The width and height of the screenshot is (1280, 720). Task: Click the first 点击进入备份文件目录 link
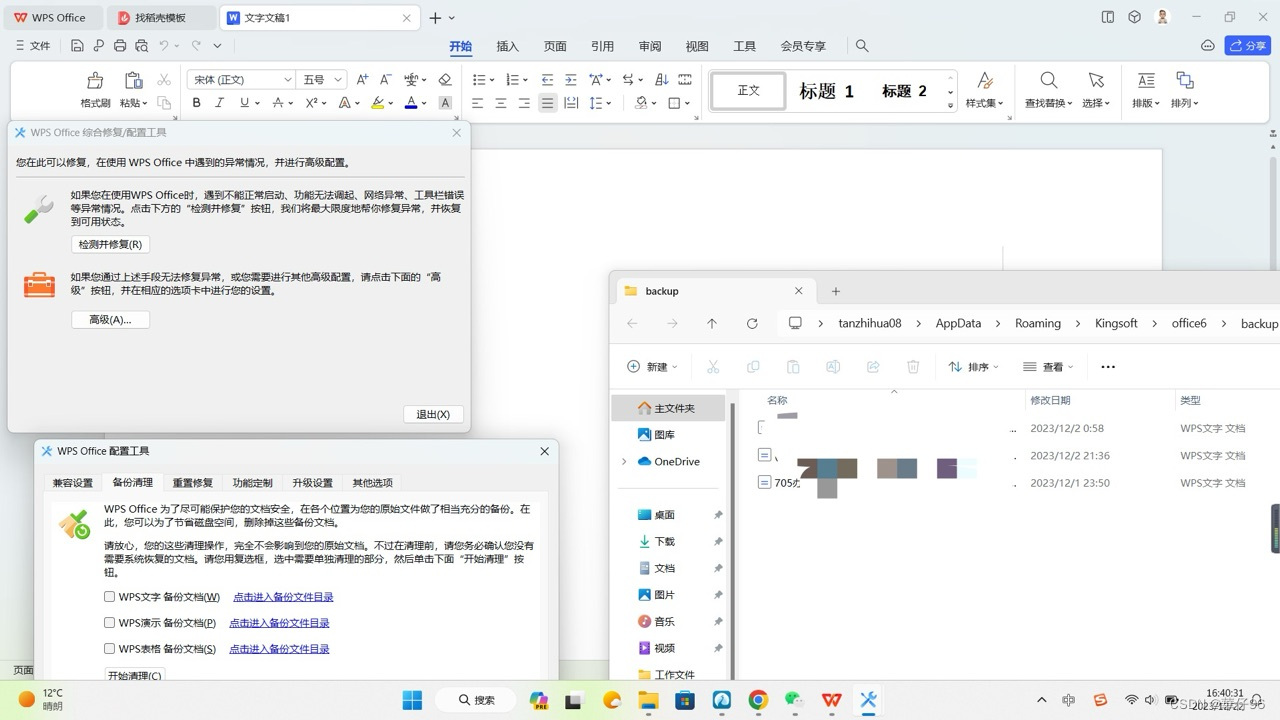pos(283,597)
